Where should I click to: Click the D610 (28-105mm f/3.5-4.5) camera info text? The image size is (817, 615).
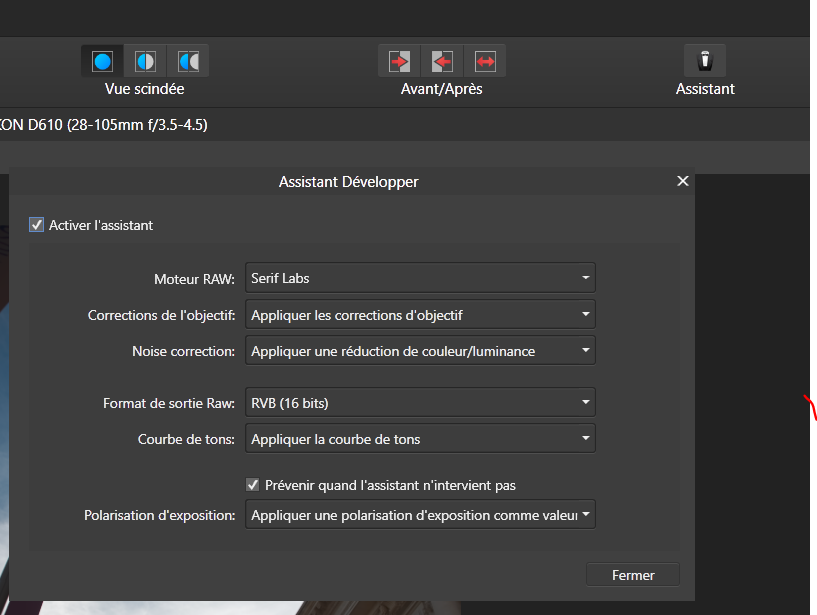pyautogui.click(x=118, y=125)
